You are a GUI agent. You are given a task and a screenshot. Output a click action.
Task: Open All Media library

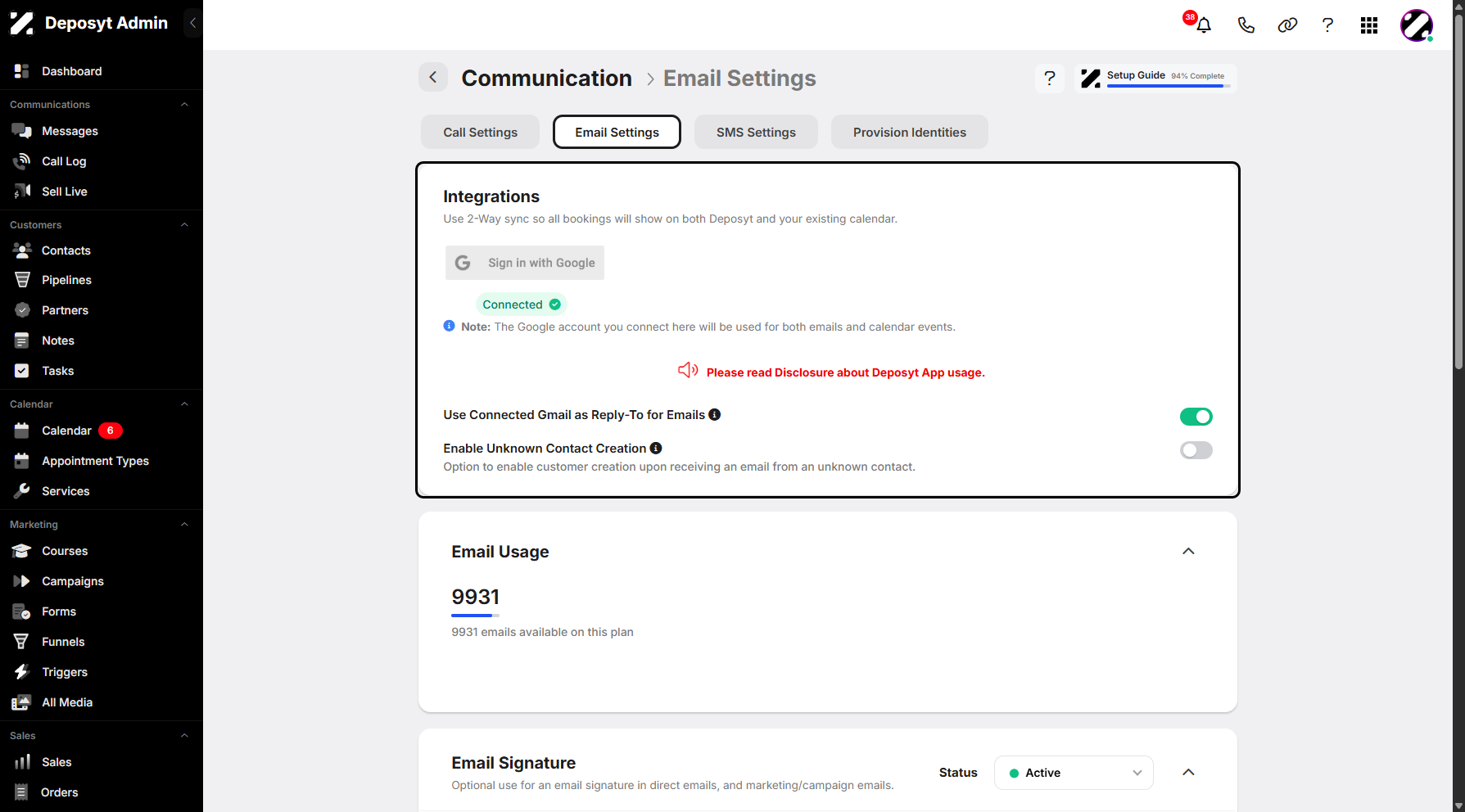click(x=67, y=702)
